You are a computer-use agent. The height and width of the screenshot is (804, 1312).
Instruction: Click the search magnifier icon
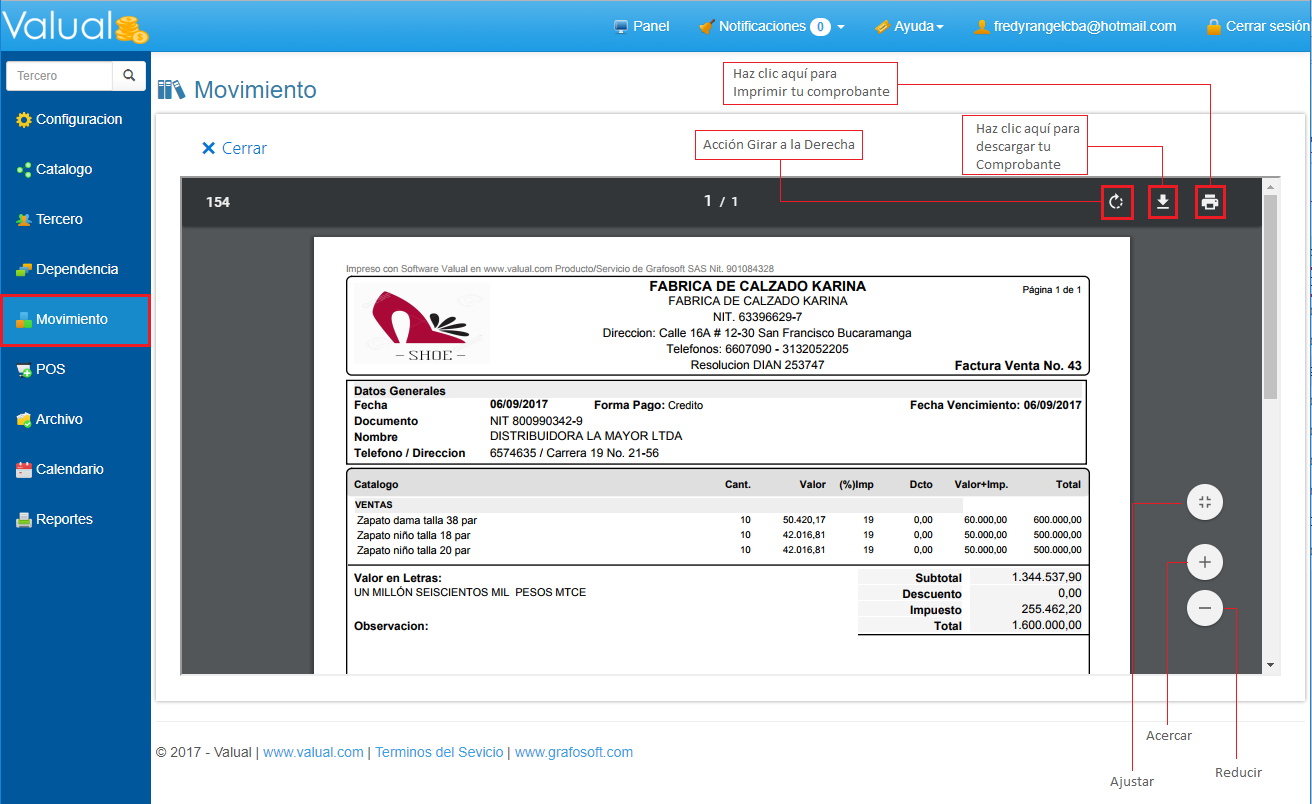tap(129, 76)
